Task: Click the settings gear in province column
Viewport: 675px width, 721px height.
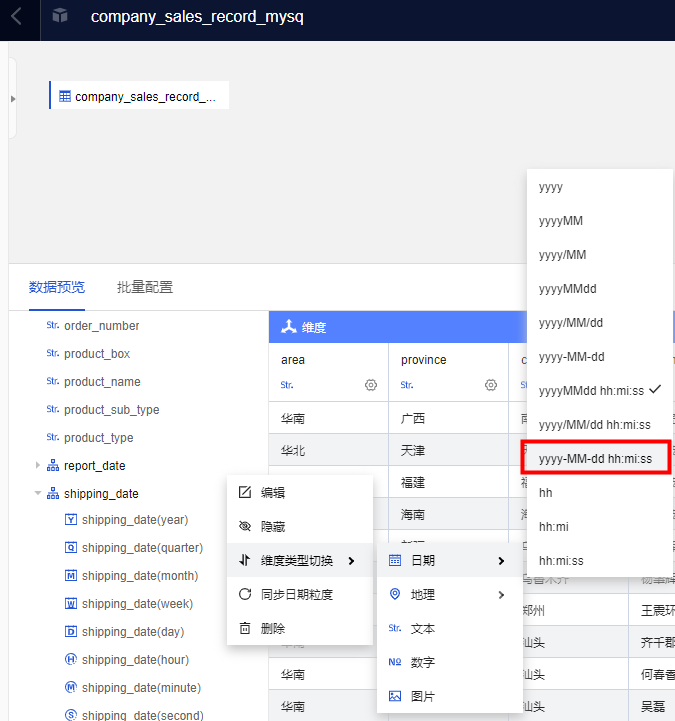Action: [x=491, y=385]
